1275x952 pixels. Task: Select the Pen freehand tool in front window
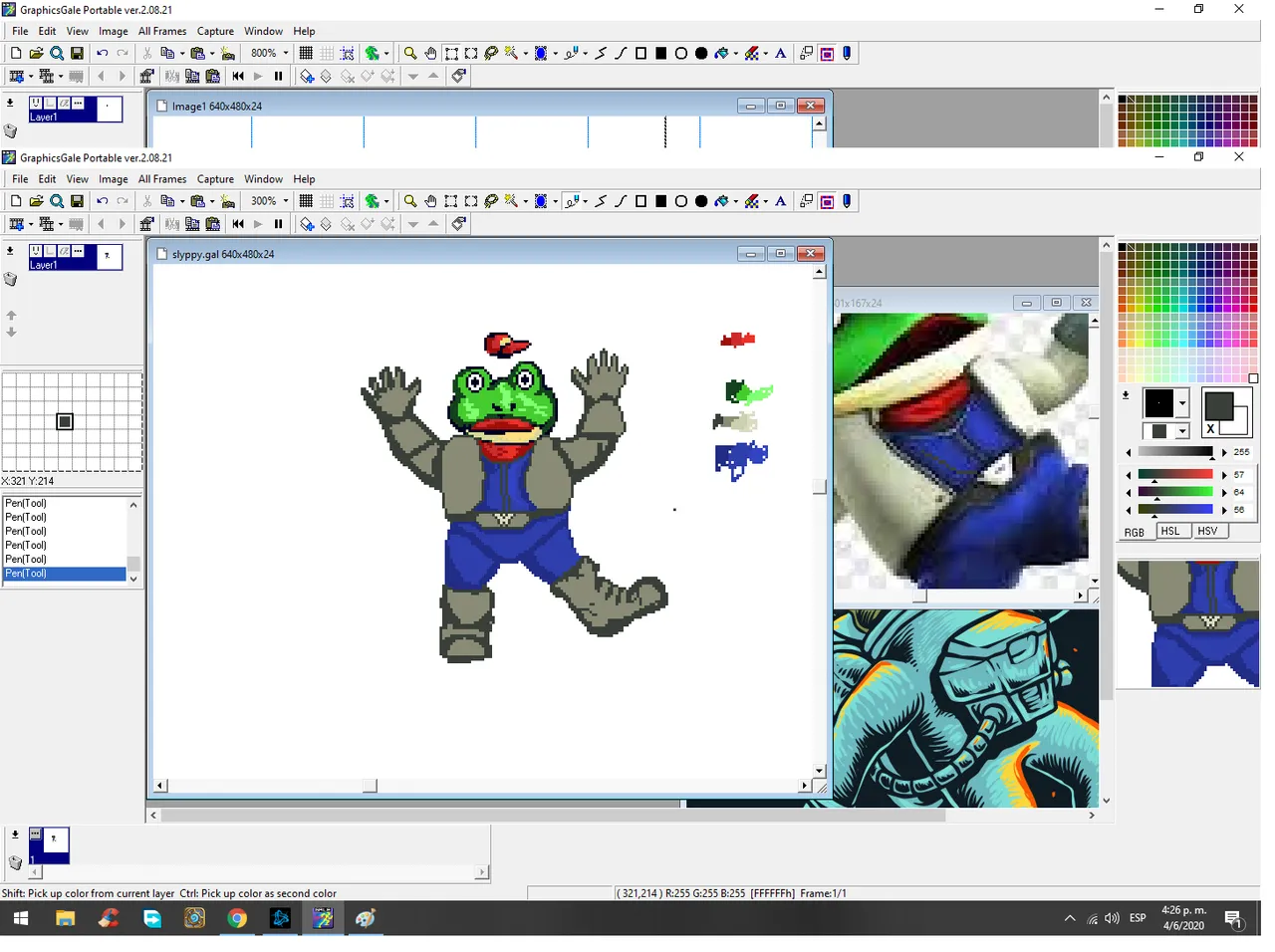(x=571, y=201)
